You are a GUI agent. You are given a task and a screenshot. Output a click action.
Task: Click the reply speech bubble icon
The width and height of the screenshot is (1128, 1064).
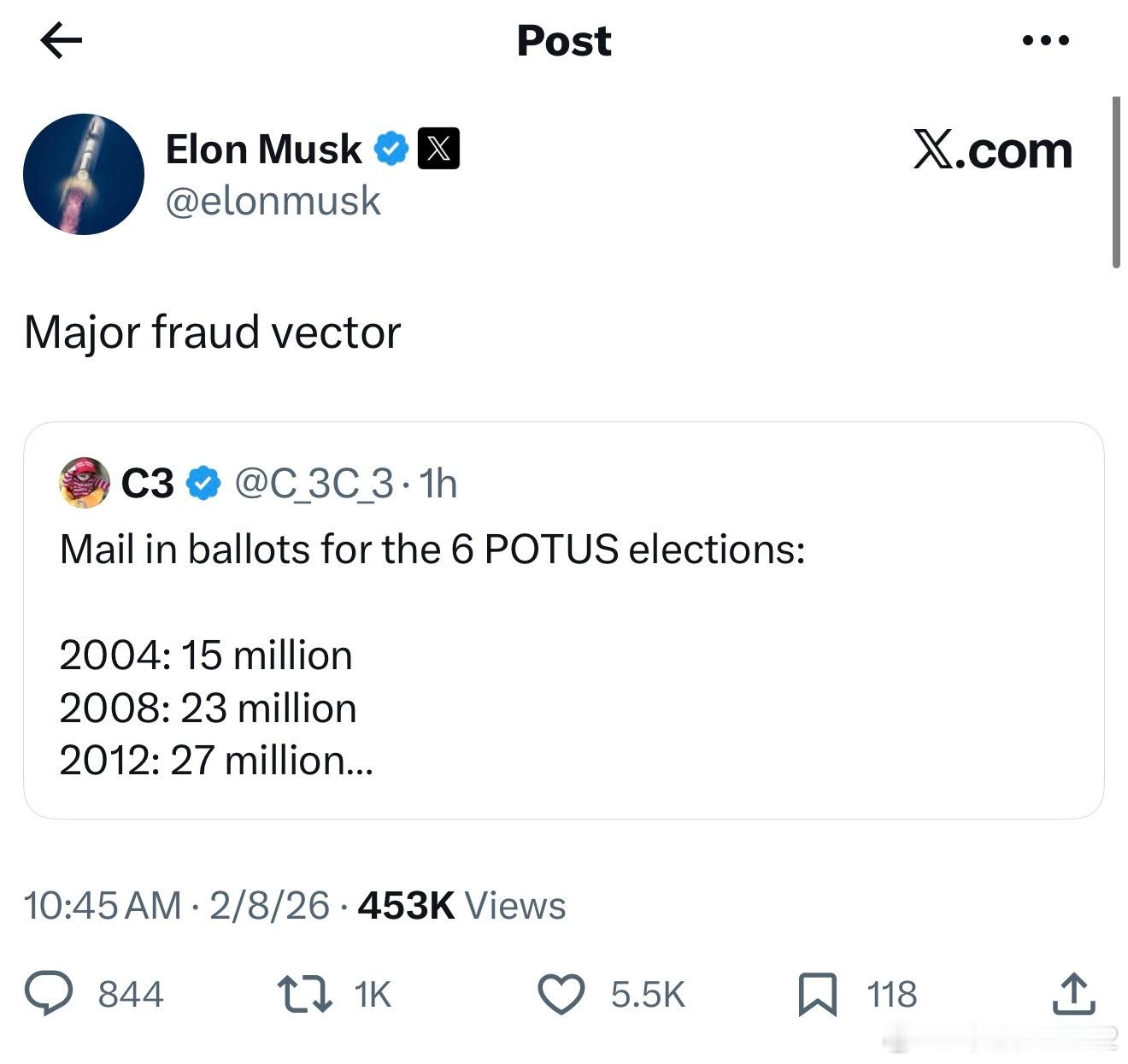pyautogui.click(x=50, y=995)
